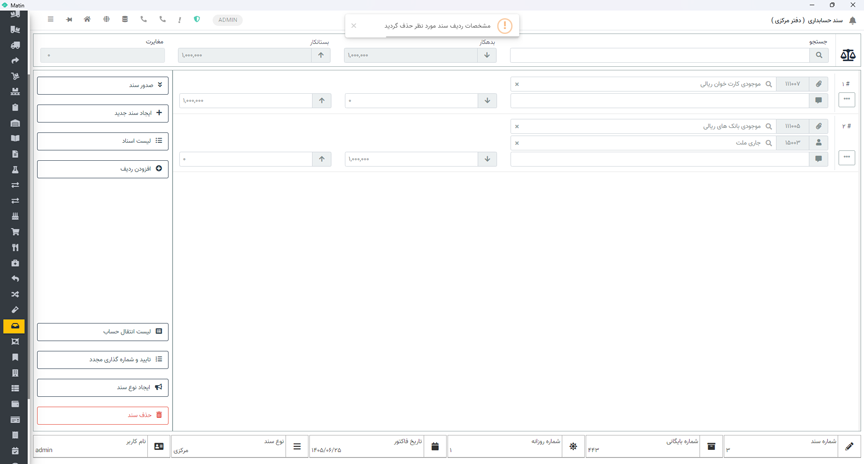Click the user card icon next to نام کاربر
864x464 pixels.
click(x=159, y=446)
